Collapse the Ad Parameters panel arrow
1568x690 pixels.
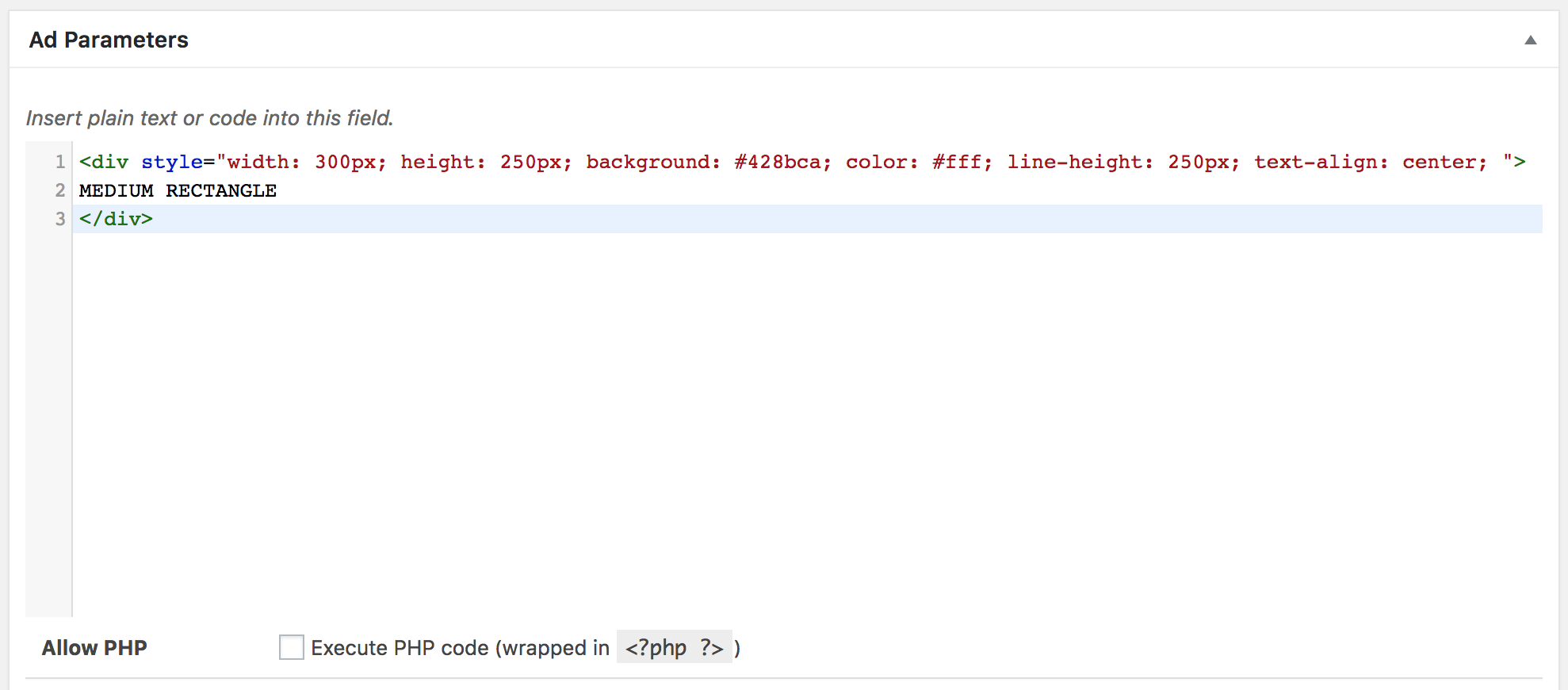[1531, 40]
